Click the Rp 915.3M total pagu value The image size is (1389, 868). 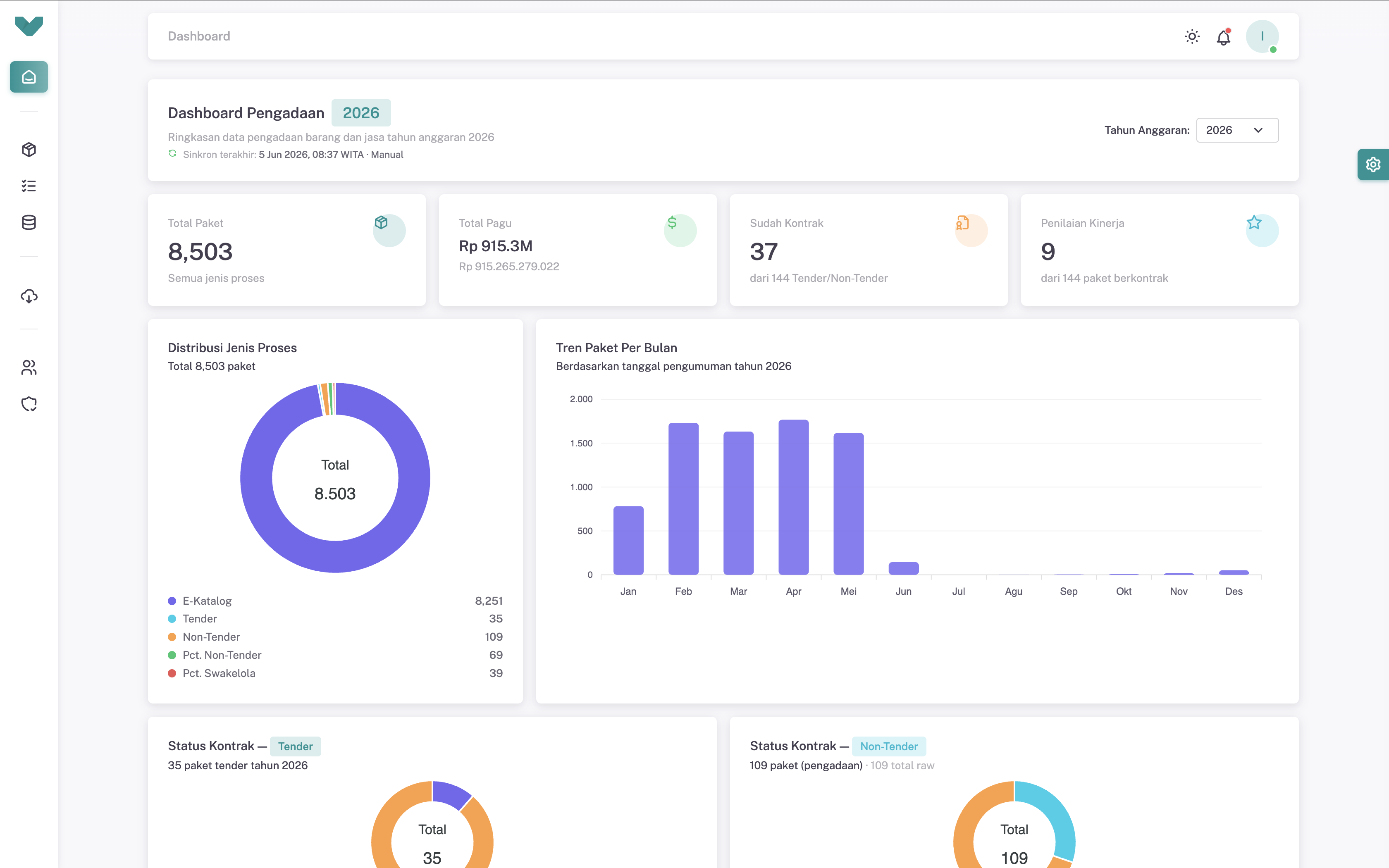pos(496,246)
